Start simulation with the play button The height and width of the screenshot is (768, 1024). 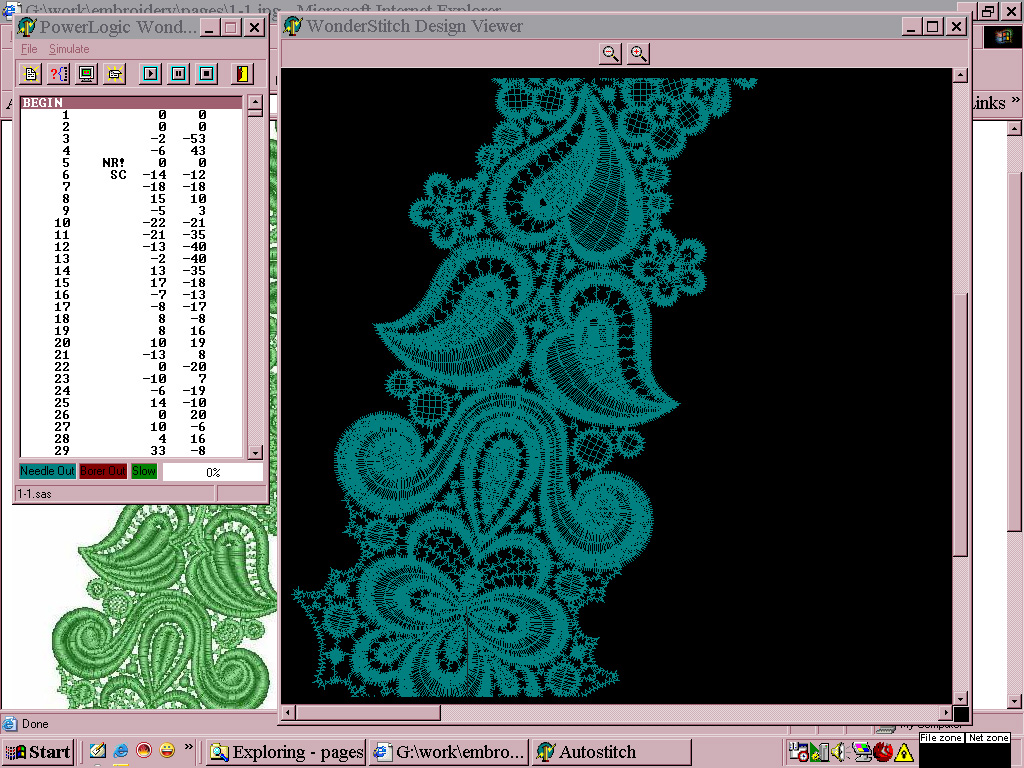pyautogui.click(x=150, y=73)
